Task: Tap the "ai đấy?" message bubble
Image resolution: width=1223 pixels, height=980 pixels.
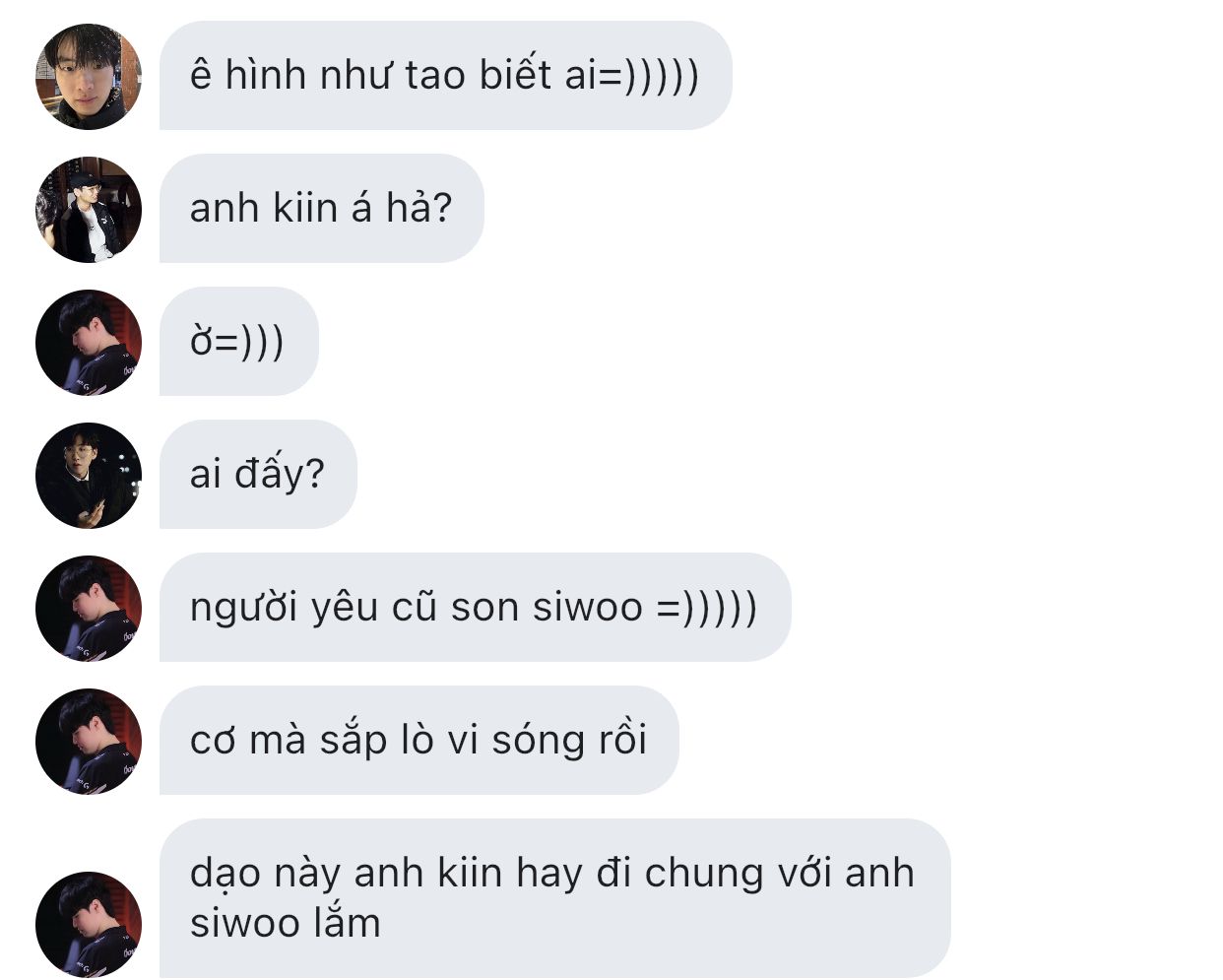Action: point(258,475)
